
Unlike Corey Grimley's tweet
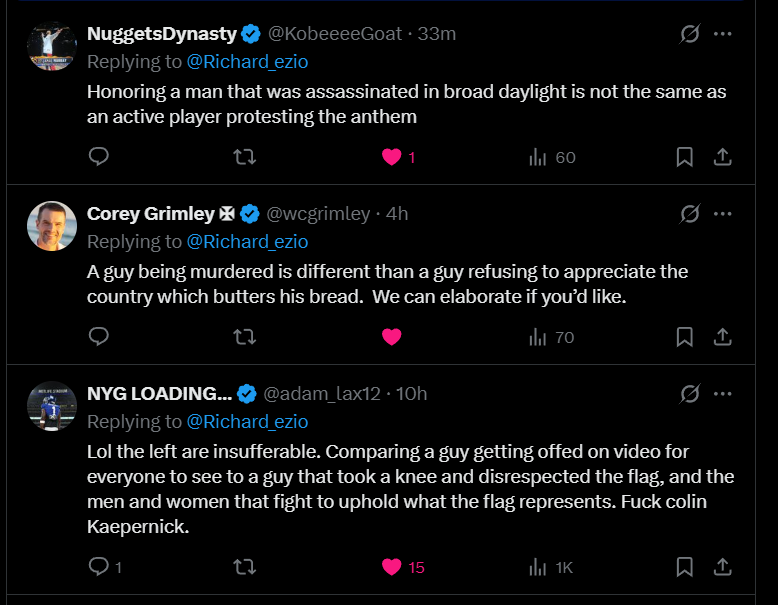(392, 337)
